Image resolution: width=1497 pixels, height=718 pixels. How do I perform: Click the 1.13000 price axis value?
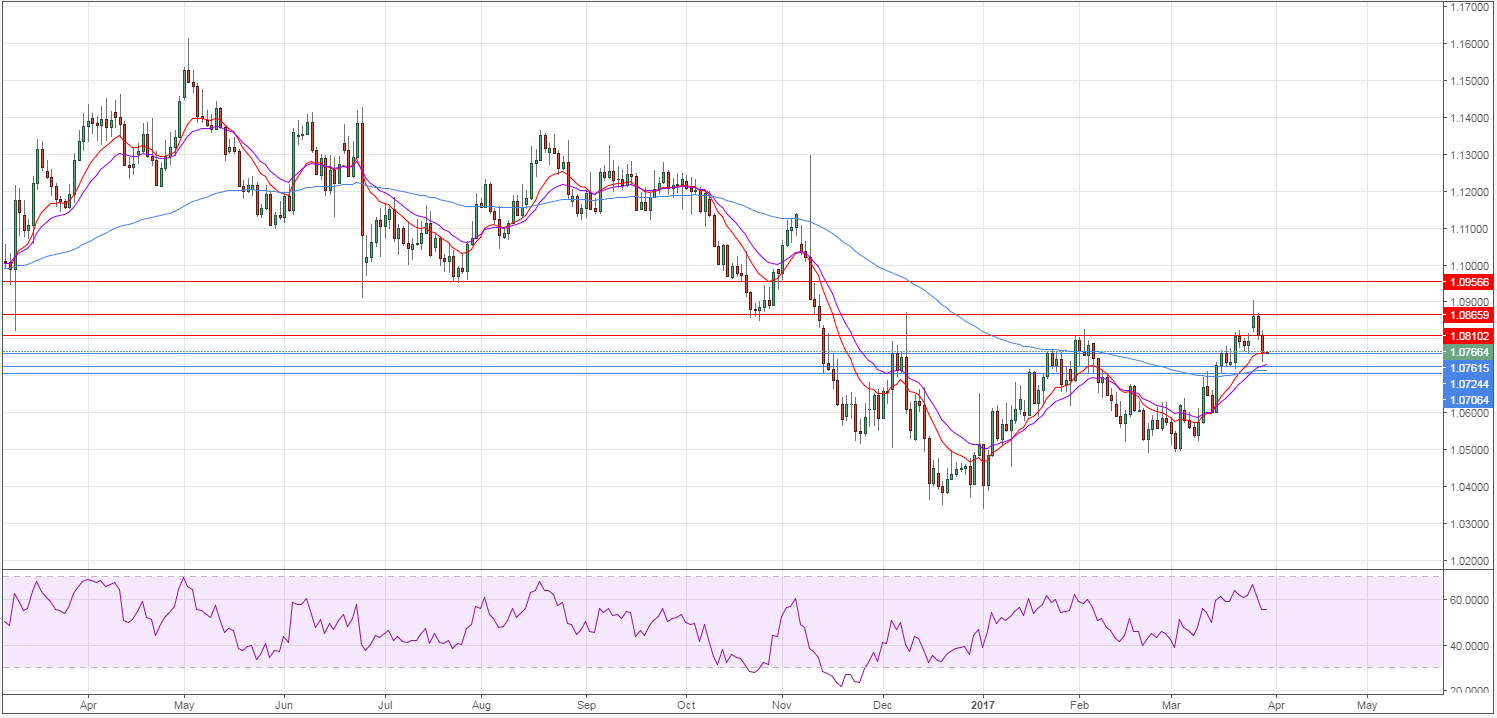(x=1471, y=155)
